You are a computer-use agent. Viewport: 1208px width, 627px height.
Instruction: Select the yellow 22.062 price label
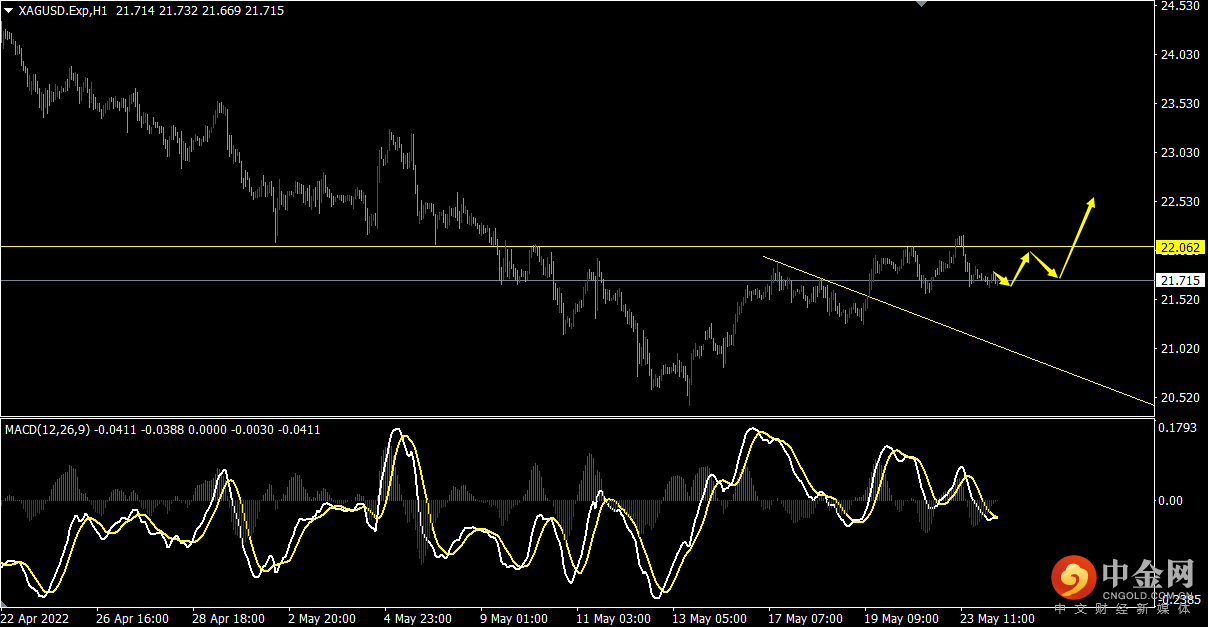point(1179,247)
